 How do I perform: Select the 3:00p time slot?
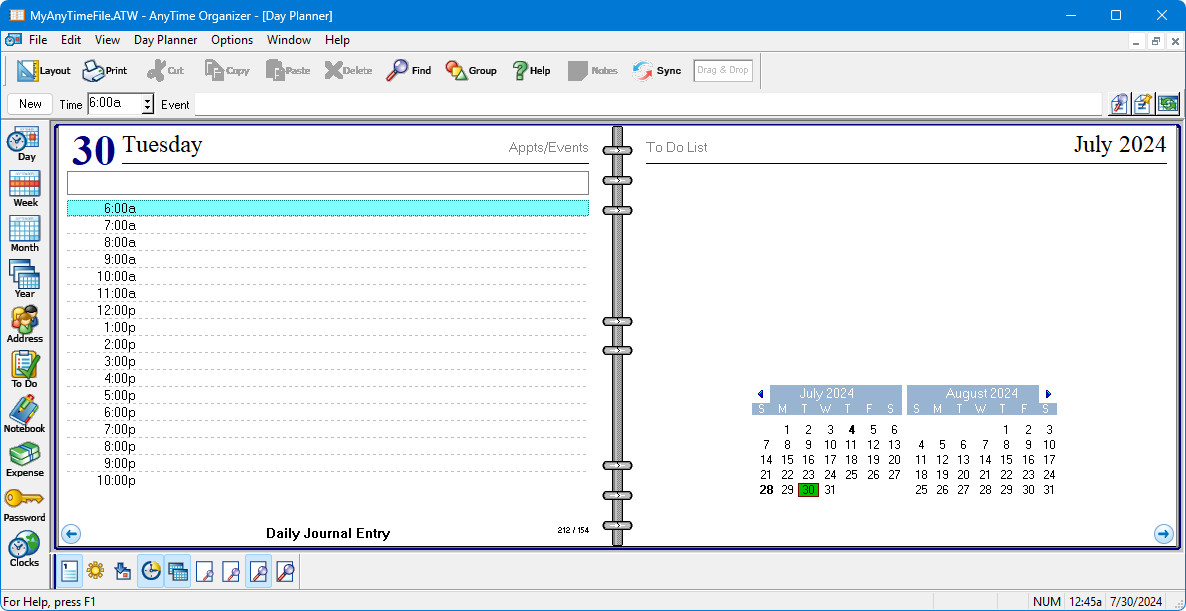point(328,361)
